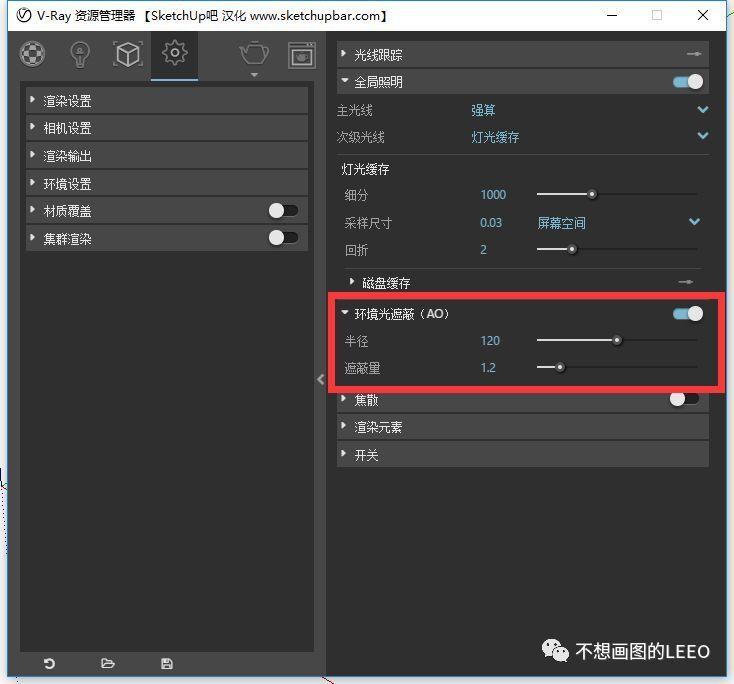The width and height of the screenshot is (734, 684).
Task: Switch to the settings gear tab
Action: (175, 52)
